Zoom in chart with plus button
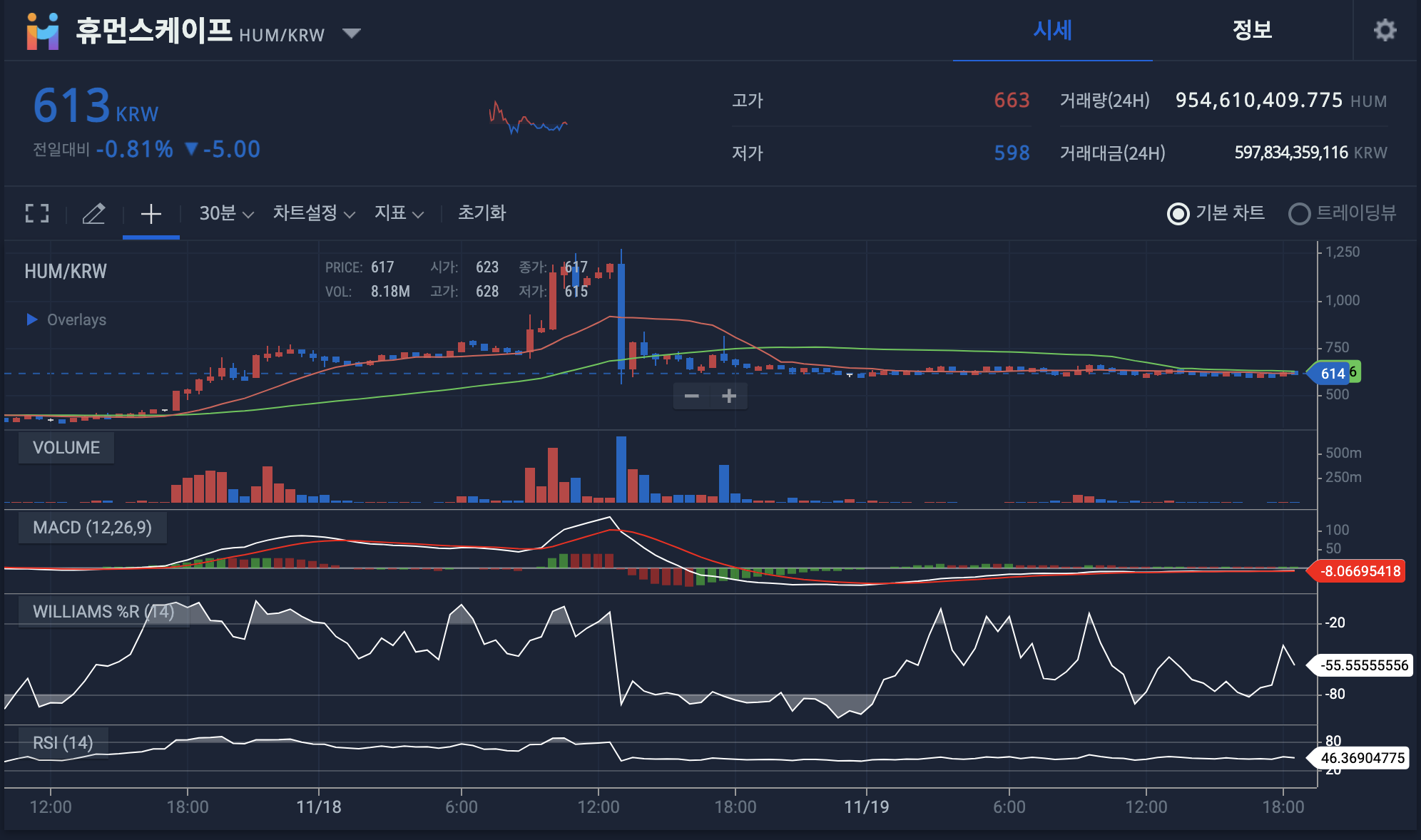The height and width of the screenshot is (840, 1421). pos(729,396)
